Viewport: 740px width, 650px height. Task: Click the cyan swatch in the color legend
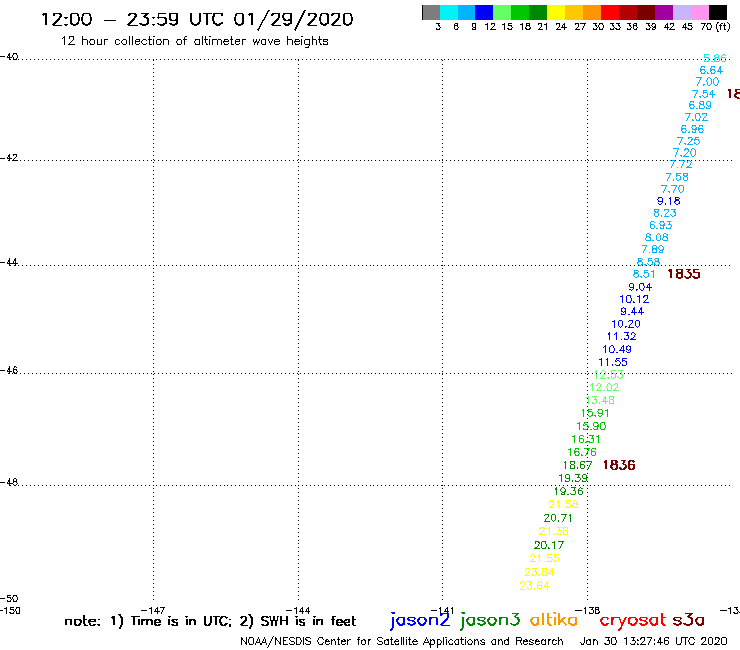point(449,12)
